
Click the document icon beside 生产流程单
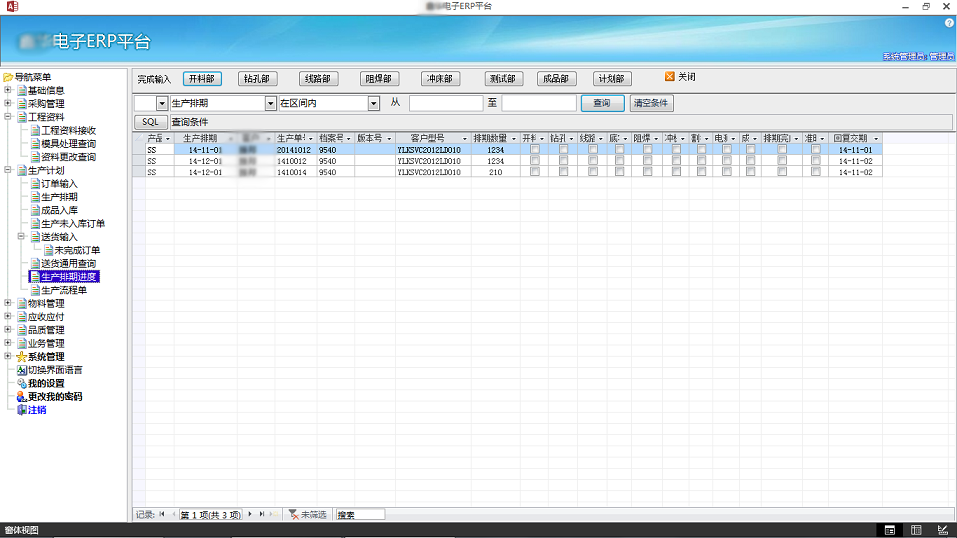tap(35, 290)
